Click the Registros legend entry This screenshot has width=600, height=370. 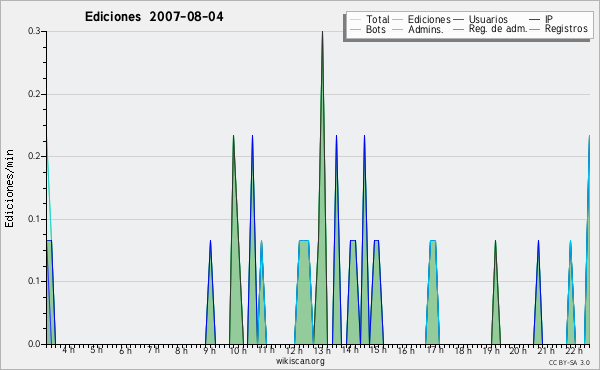pyautogui.click(x=559, y=29)
